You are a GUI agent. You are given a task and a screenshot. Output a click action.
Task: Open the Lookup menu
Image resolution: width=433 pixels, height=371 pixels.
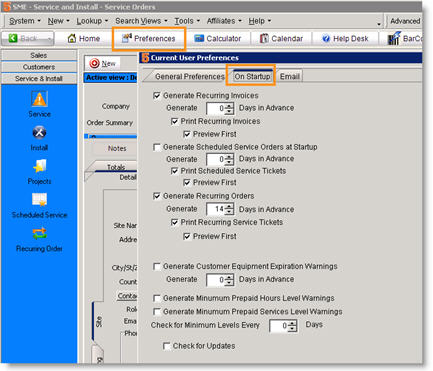pos(92,21)
